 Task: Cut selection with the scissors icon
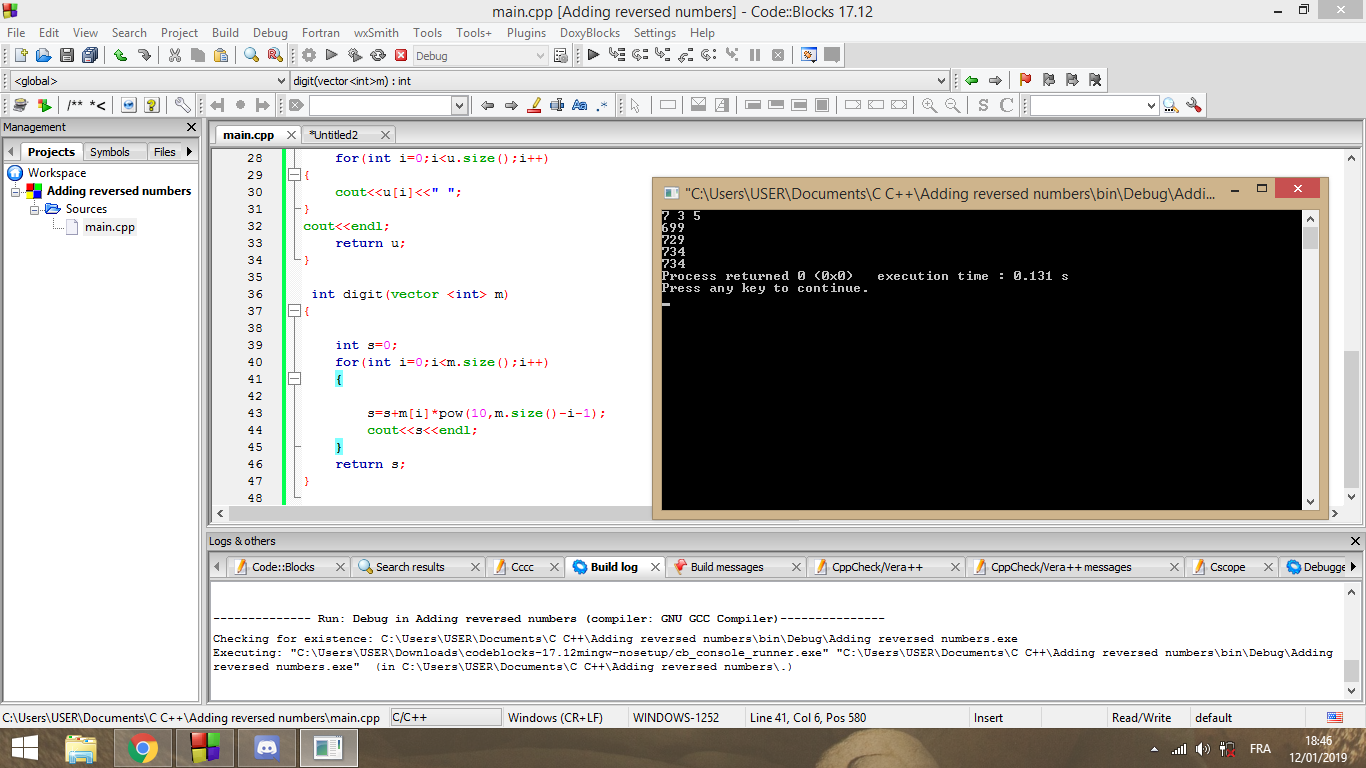pyautogui.click(x=175, y=56)
